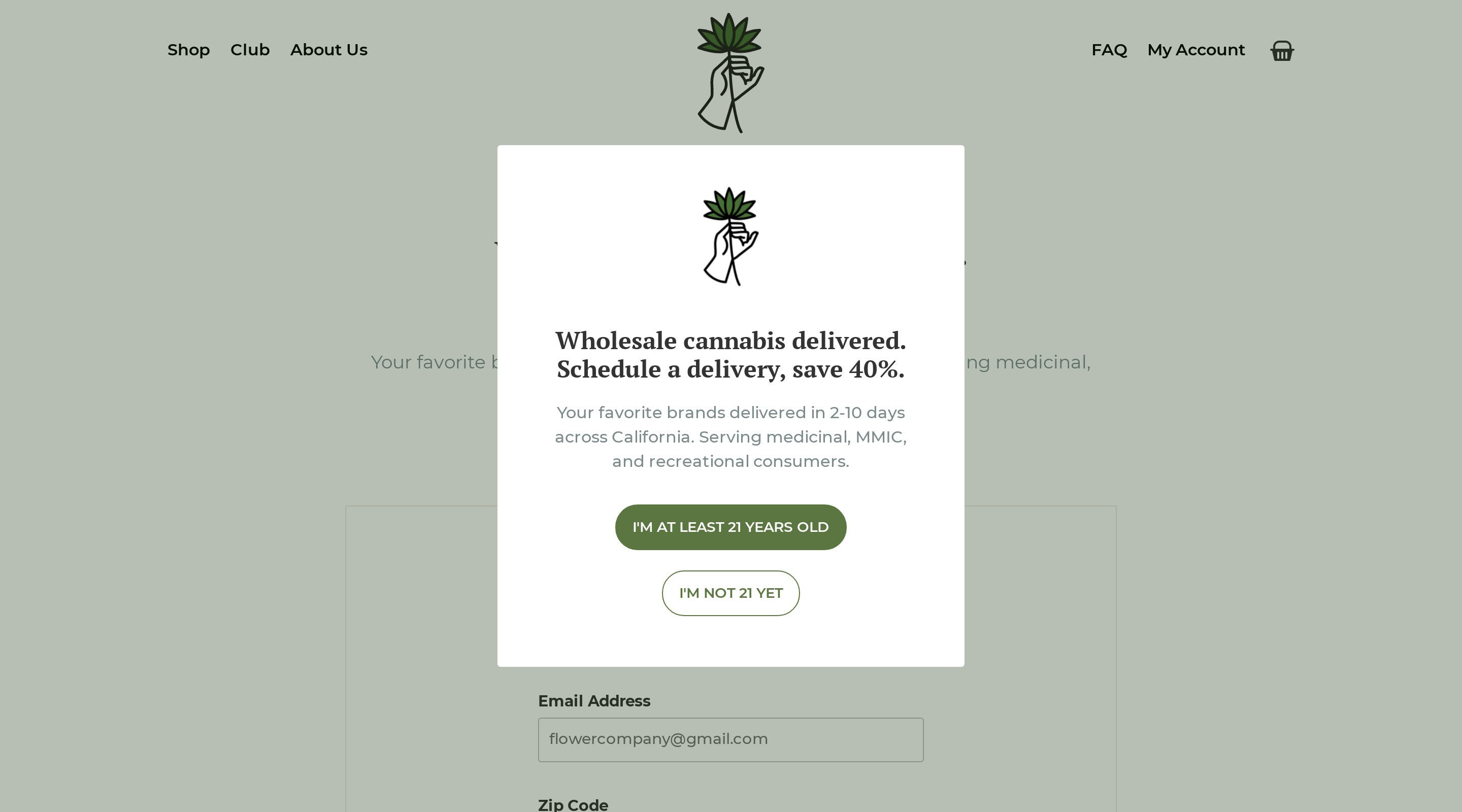Image resolution: width=1462 pixels, height=812 pixels.
Task: Click the Zip Code field label
Action: [x=573, y=804]
